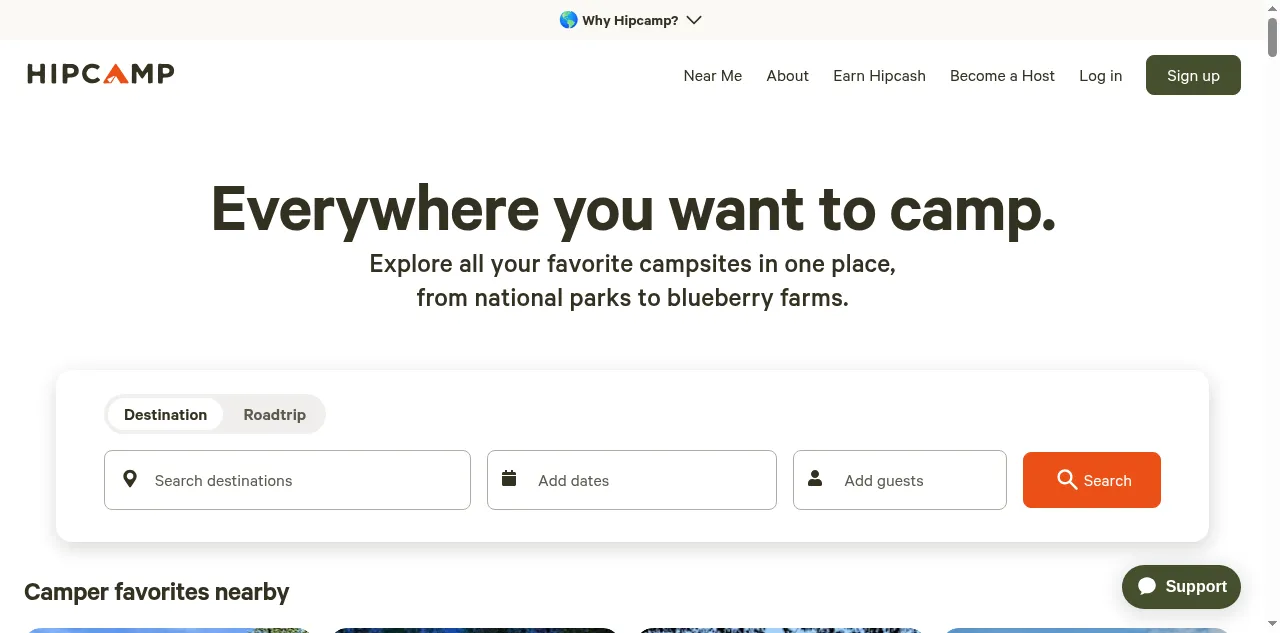
Task: Focus the Search destinations text field
Action: pos(300,480)
